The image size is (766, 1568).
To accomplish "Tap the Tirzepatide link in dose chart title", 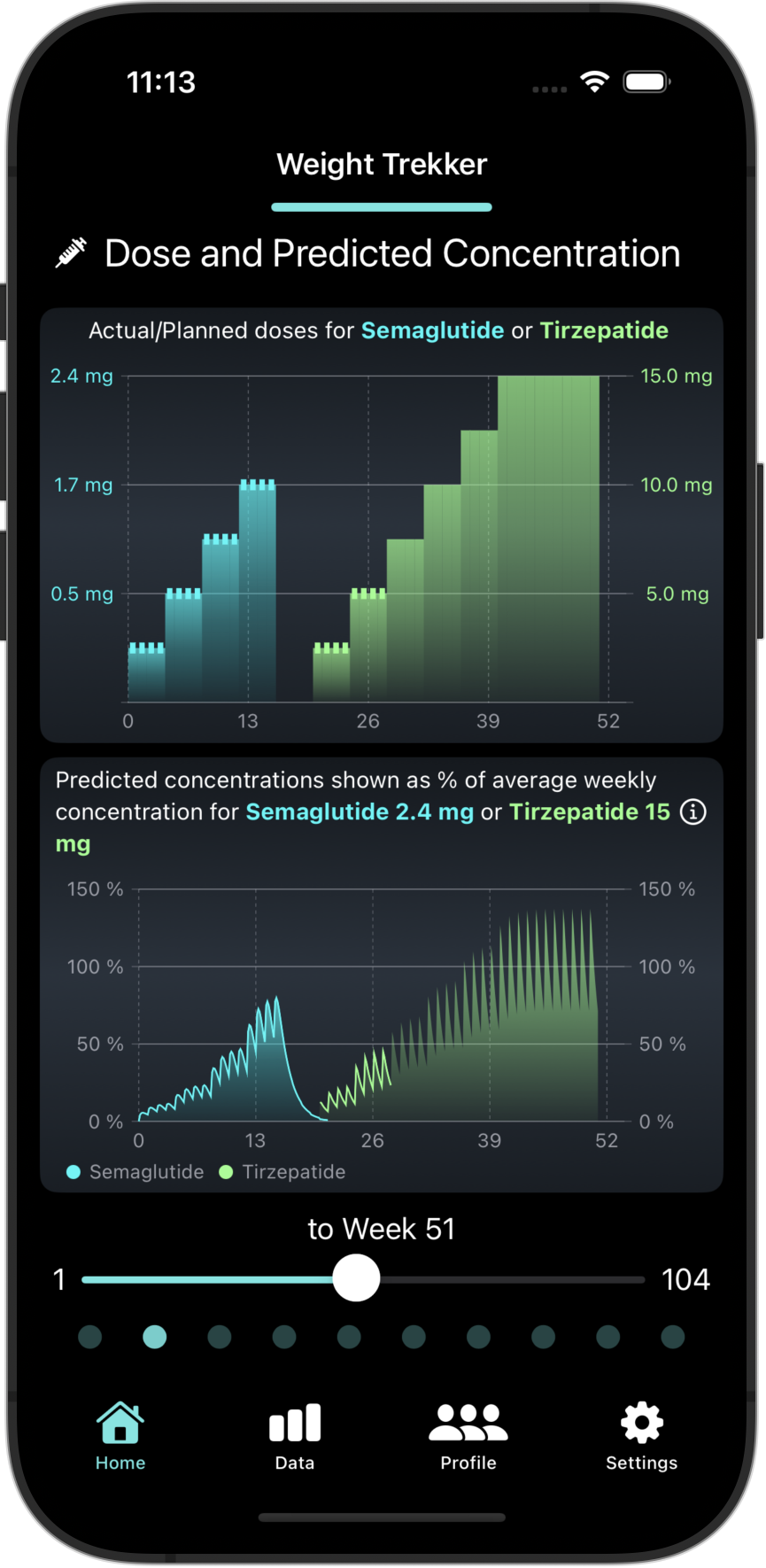I will pyautogui.click(x=604, y=330).
